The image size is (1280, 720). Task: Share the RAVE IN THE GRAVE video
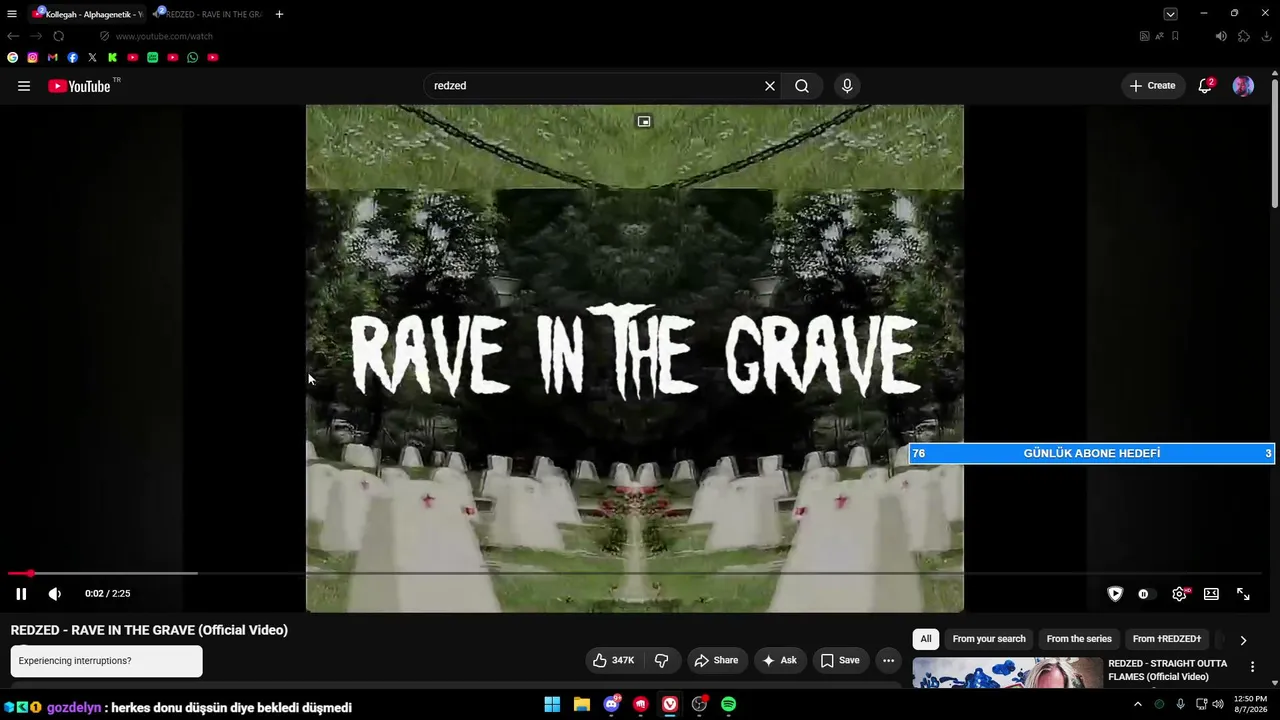tap(716, 660)
